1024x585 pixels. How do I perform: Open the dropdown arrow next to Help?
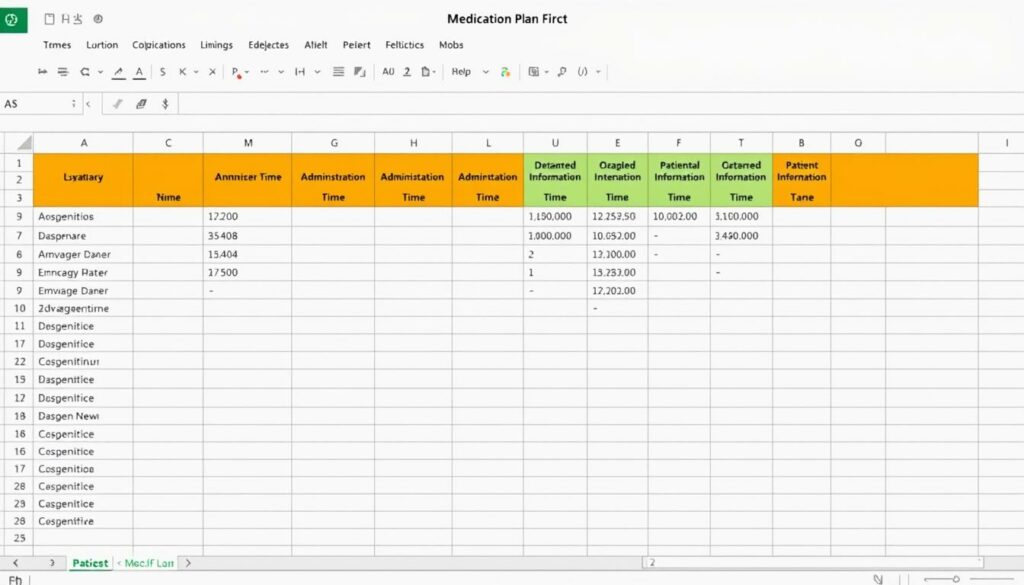485,72
